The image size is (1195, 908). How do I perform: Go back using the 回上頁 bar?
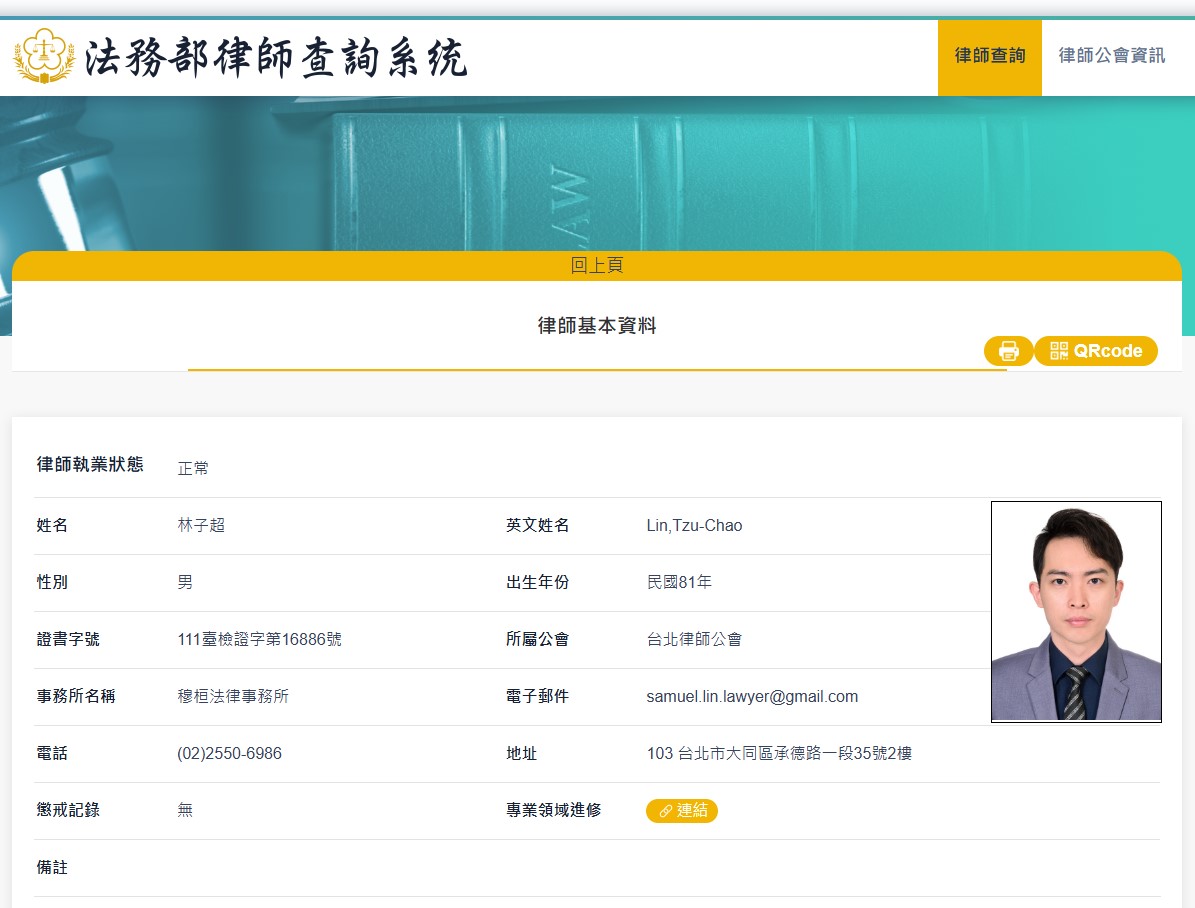click(597, 266)
